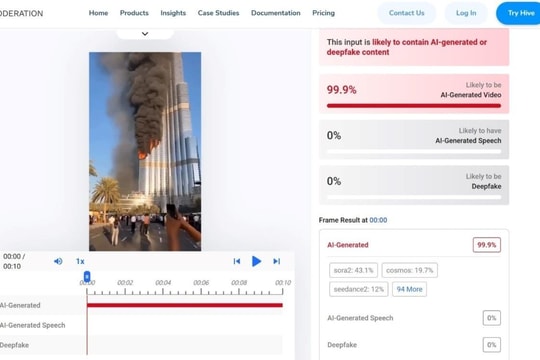Click the Deepfake timeline row label

[14, 345]
